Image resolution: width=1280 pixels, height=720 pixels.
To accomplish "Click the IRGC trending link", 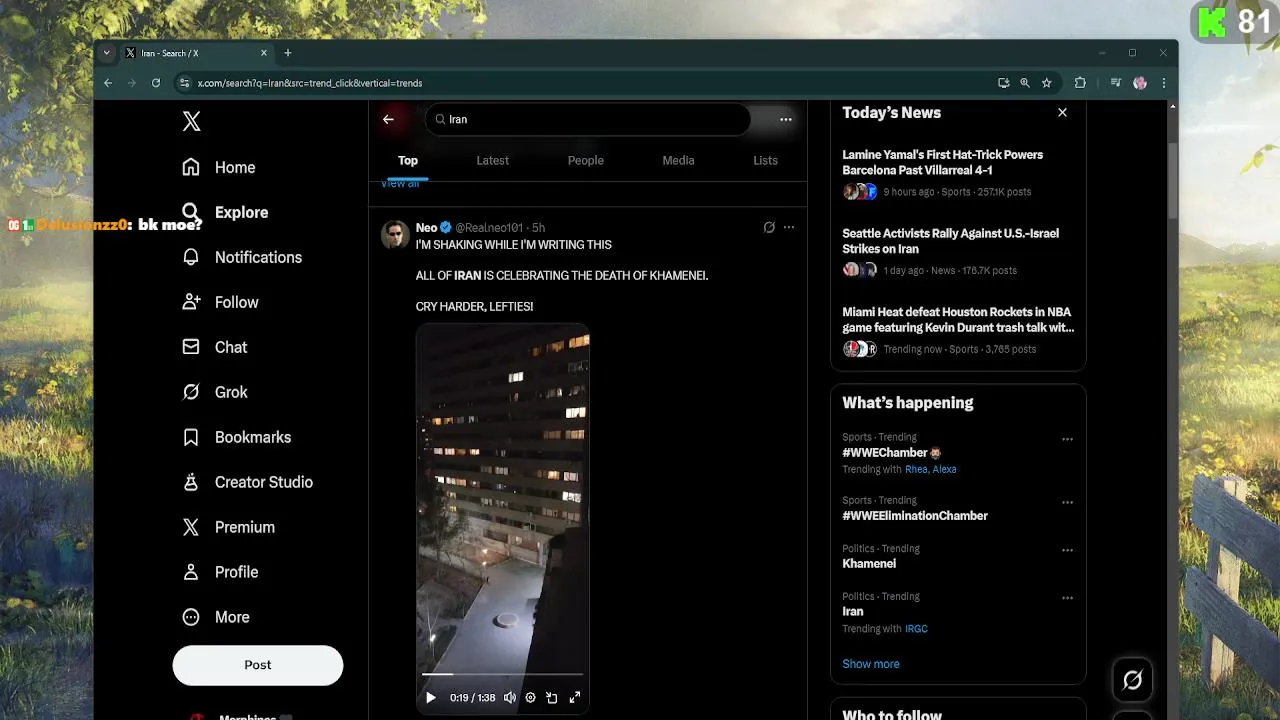I will (x=916, y=629).
